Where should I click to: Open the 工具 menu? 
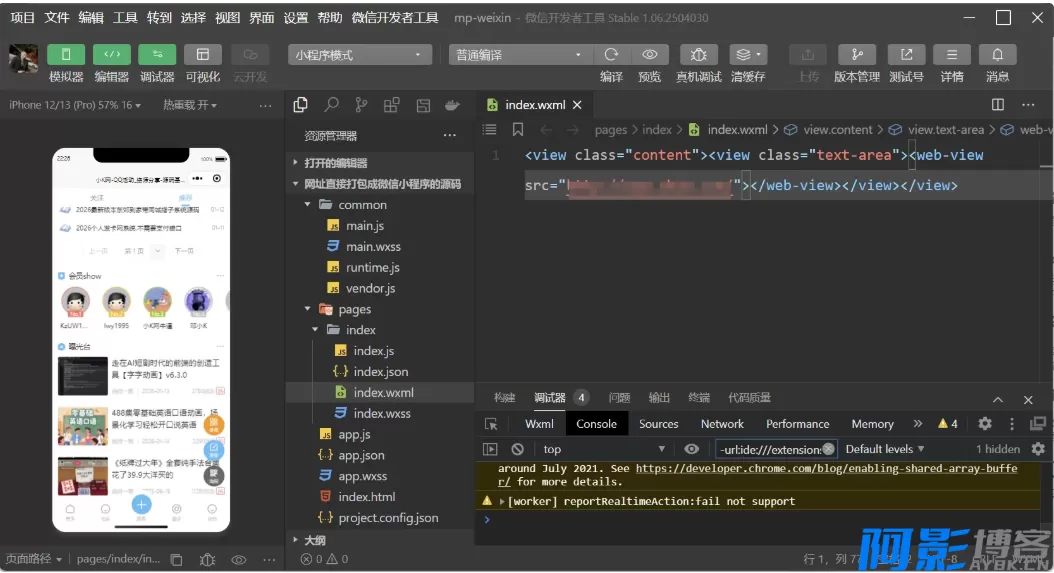pyautogui.click(x=125, y=18)
